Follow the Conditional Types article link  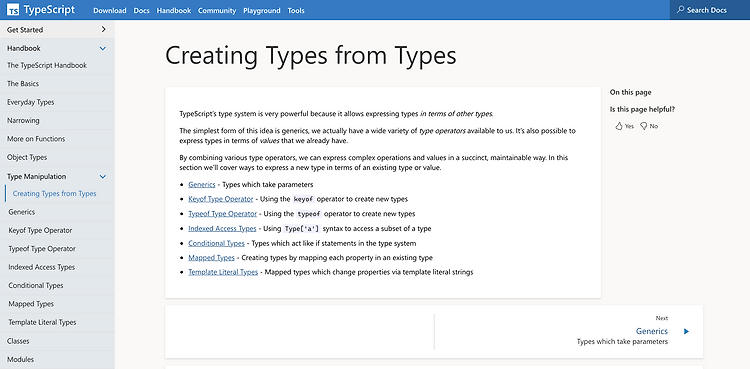click(216, 243)
